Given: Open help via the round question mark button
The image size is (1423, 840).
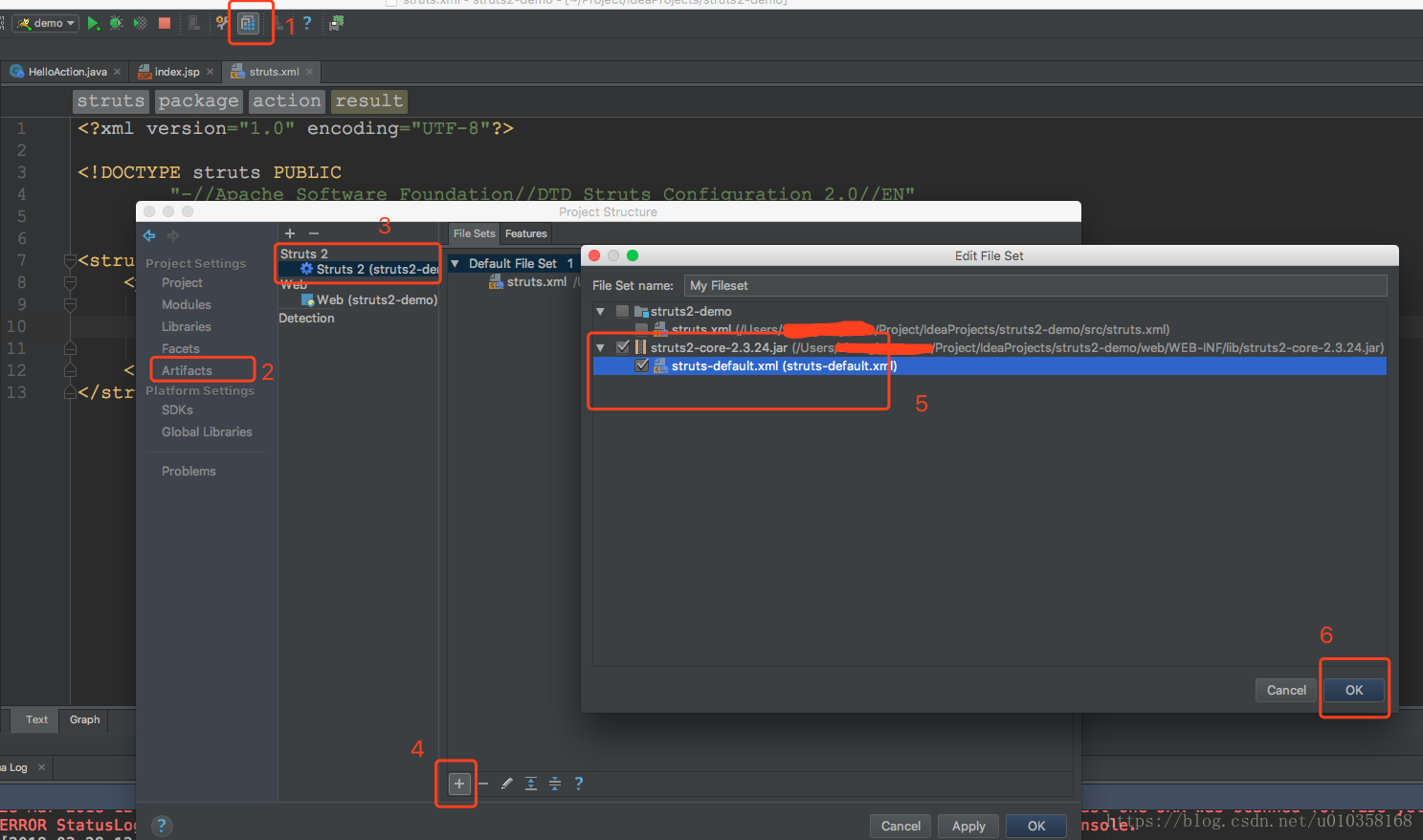Looking at the screenshot, I should tap(162, 826).
